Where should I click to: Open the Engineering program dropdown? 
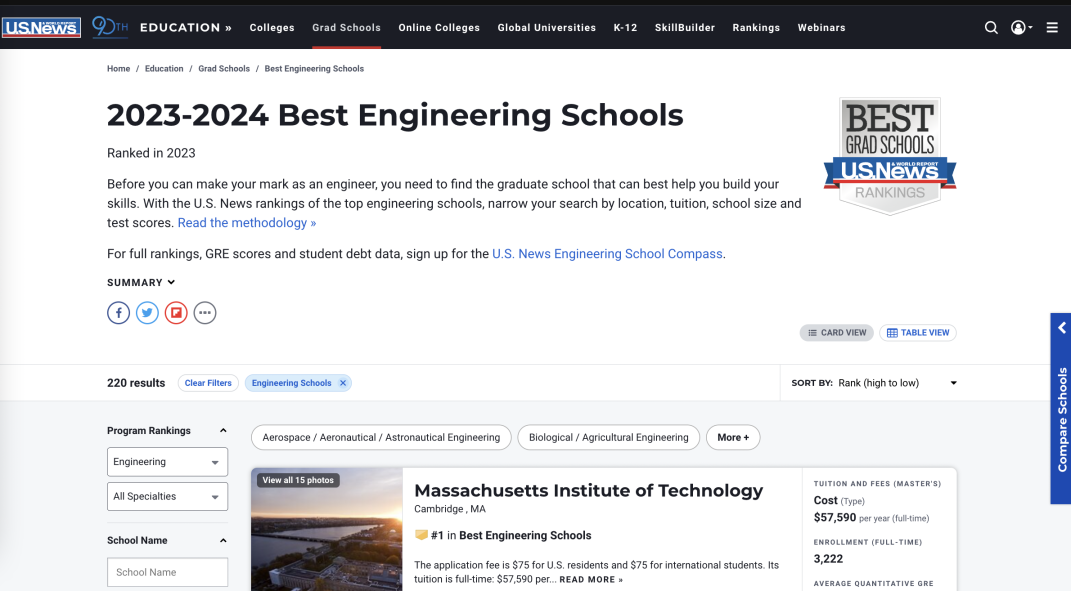coord(167,462)
